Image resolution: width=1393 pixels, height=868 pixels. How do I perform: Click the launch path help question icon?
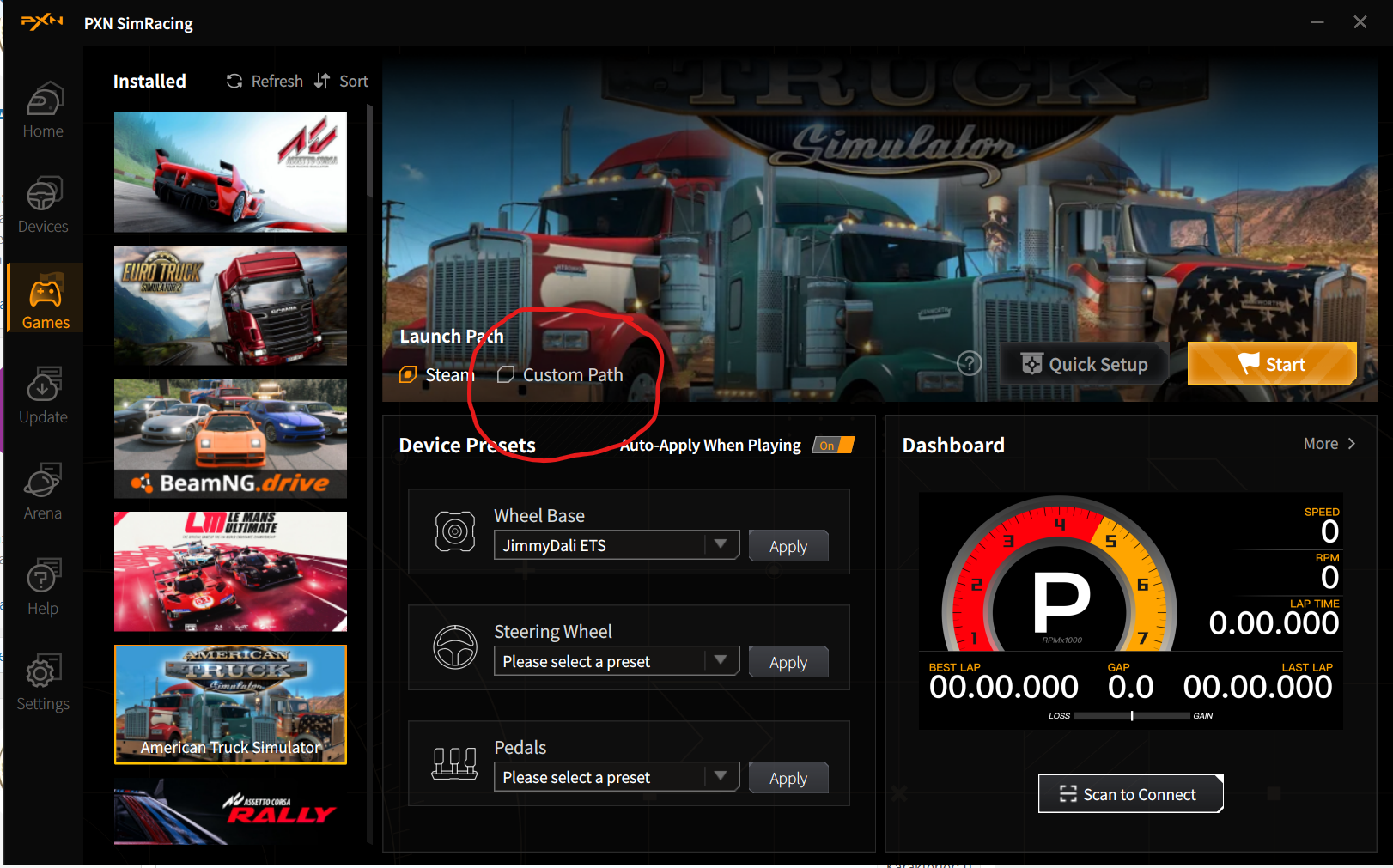coord(970,364)
